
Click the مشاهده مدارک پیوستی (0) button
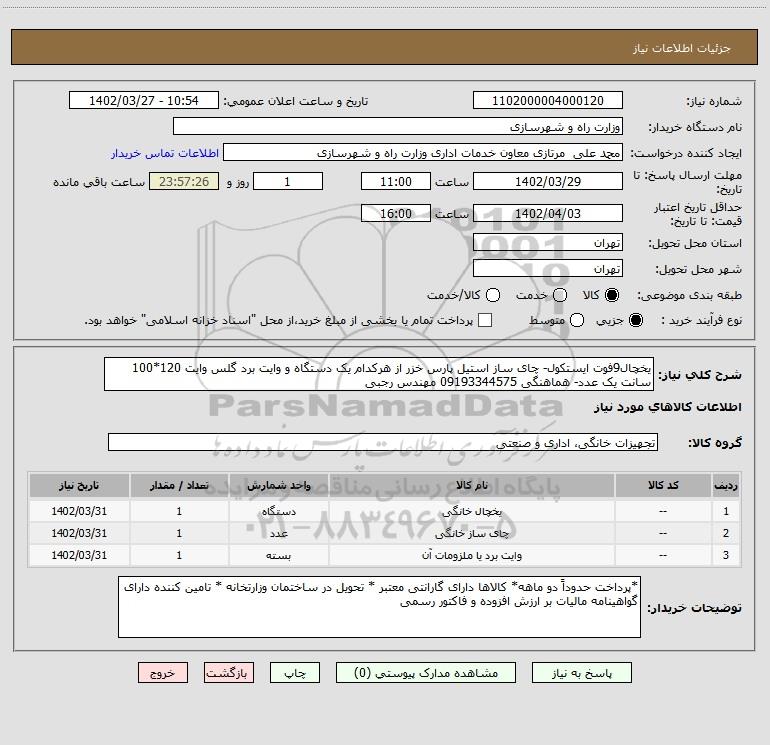click(x=426, y=673)
